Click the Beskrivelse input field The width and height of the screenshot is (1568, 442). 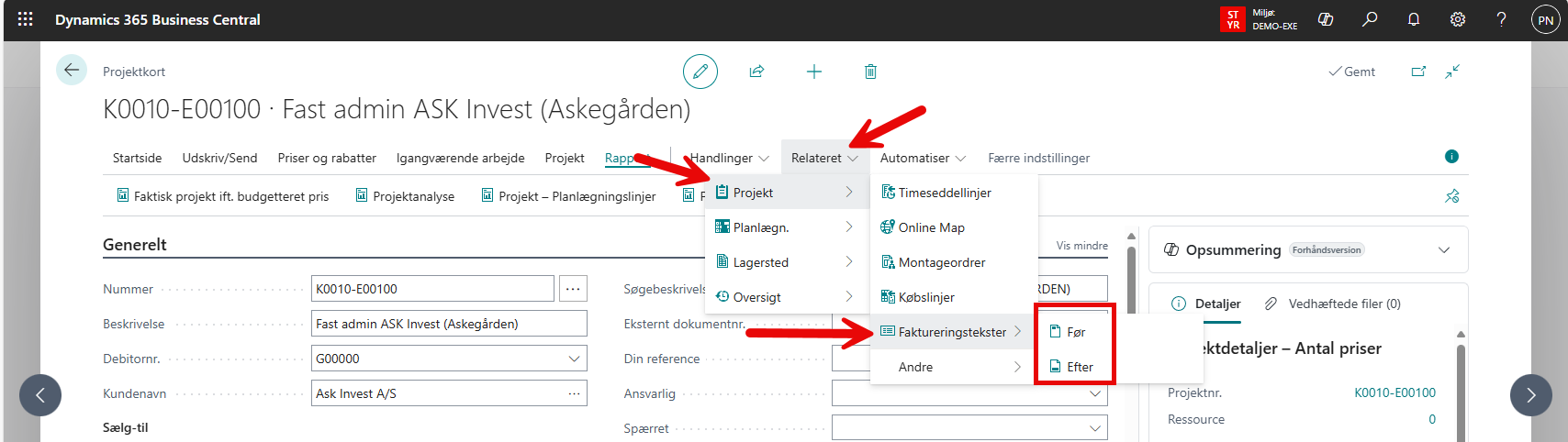click(x=449, y=324)
